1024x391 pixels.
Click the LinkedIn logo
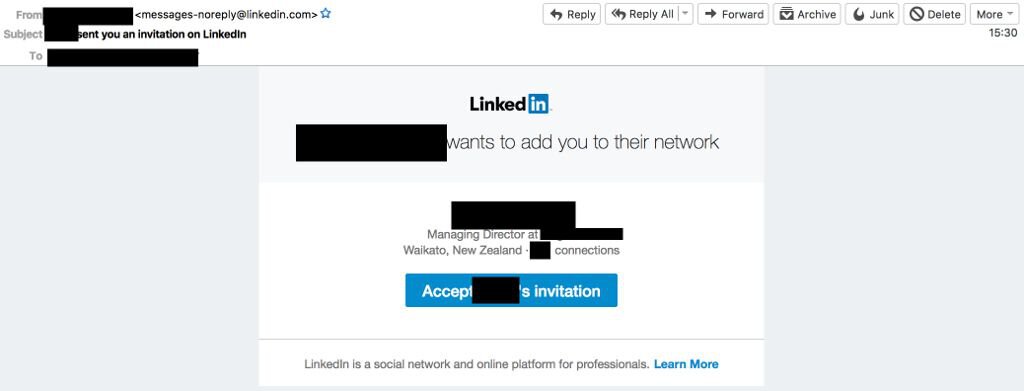[x=510, y=104]
